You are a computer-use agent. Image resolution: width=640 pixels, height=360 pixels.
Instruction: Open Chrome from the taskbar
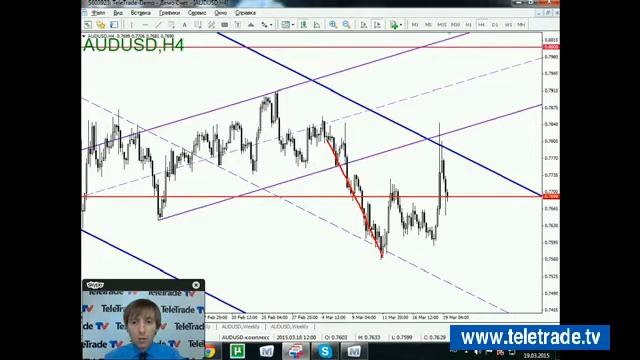tap(209, 351)
